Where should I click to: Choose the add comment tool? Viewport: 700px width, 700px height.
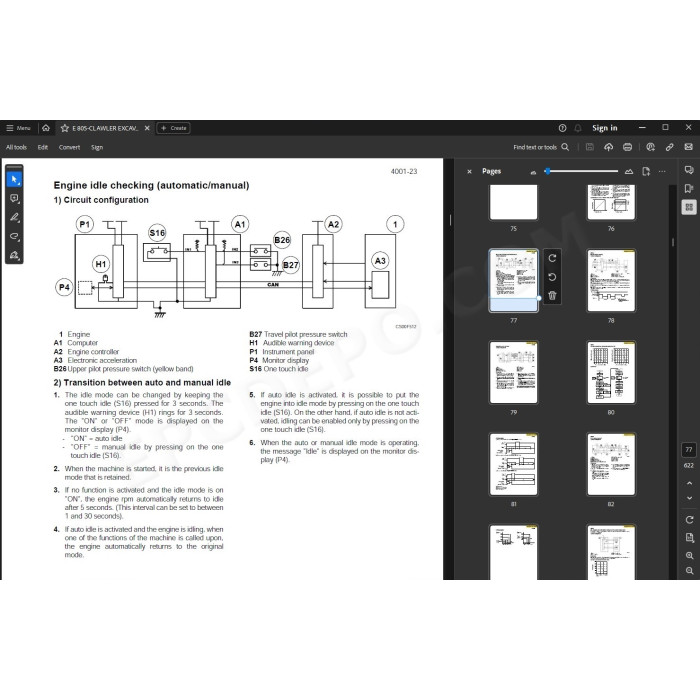[14, 198]
